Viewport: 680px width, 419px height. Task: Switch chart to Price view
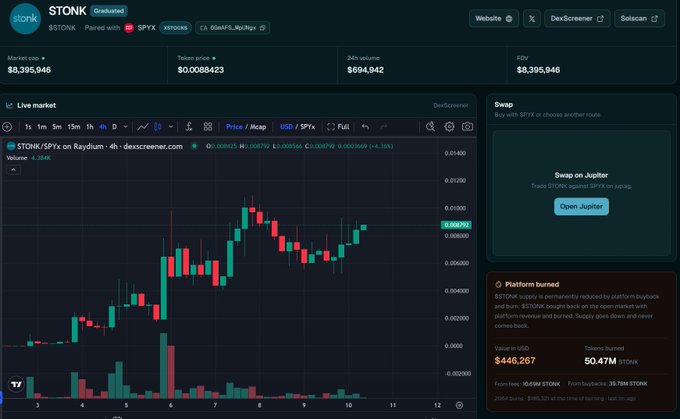click(234, 127)
